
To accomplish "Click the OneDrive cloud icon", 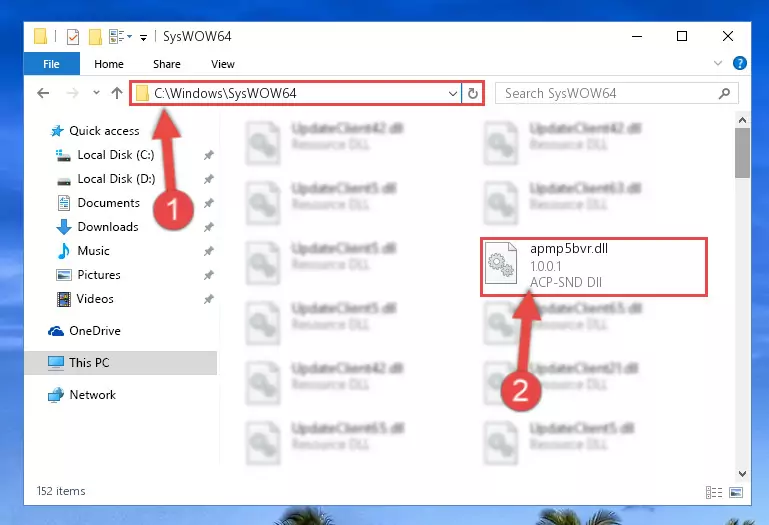I will tap(56, 332).
